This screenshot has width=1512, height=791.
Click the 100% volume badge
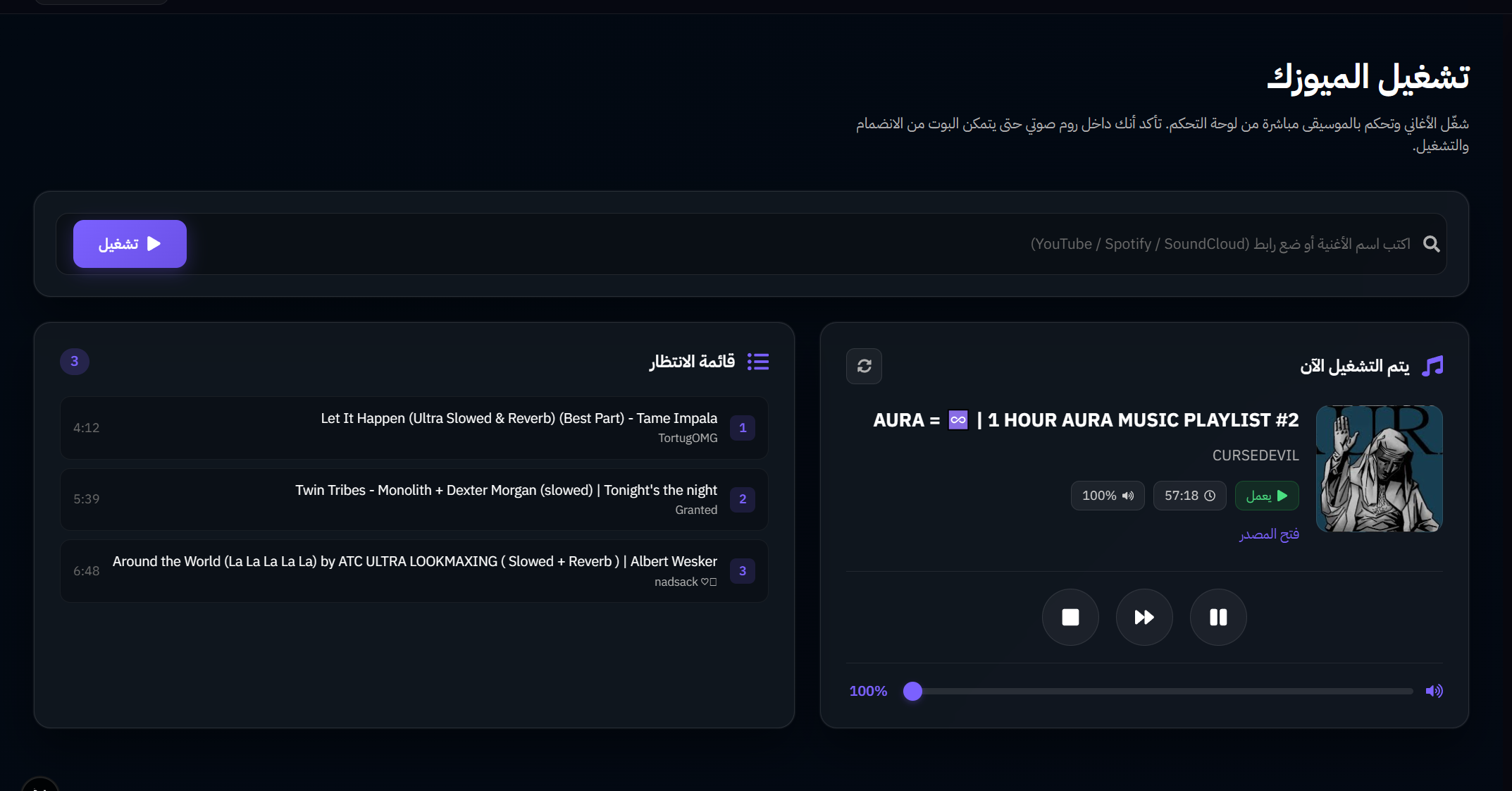(x=1108, y=496)
